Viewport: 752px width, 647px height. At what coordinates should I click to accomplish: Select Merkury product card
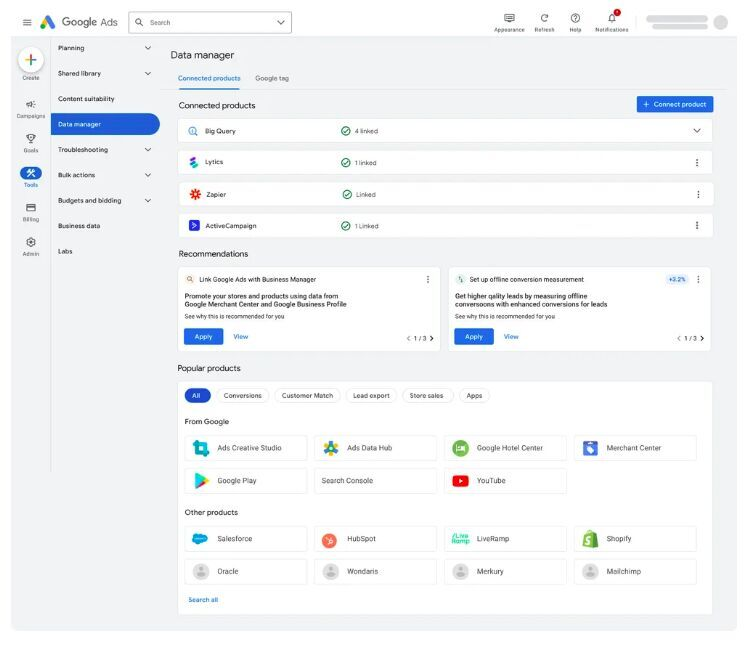(x=505, y=571)
